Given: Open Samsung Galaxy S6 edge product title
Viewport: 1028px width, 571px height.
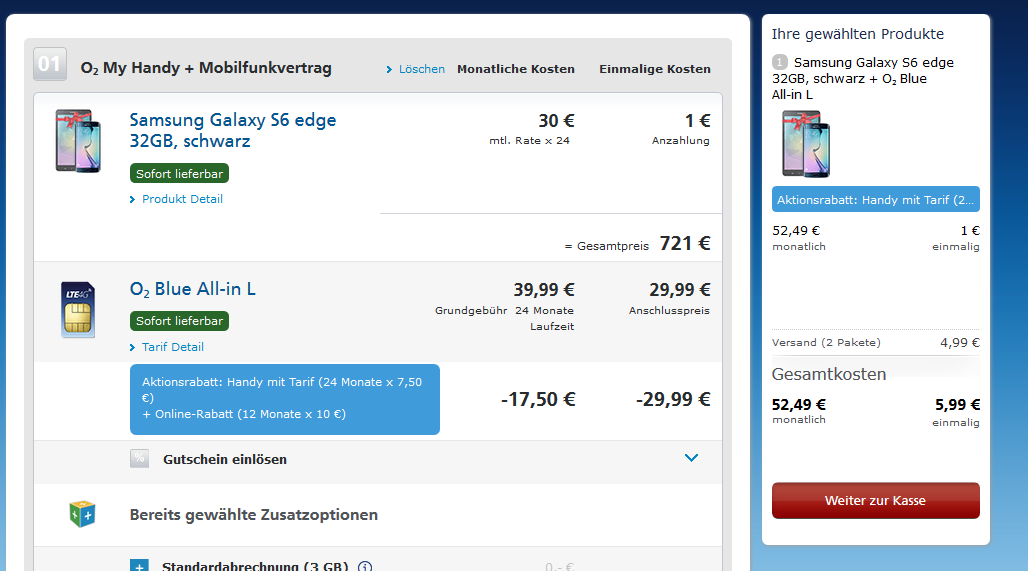Looking at the screenshot, I should click(233, 130).
